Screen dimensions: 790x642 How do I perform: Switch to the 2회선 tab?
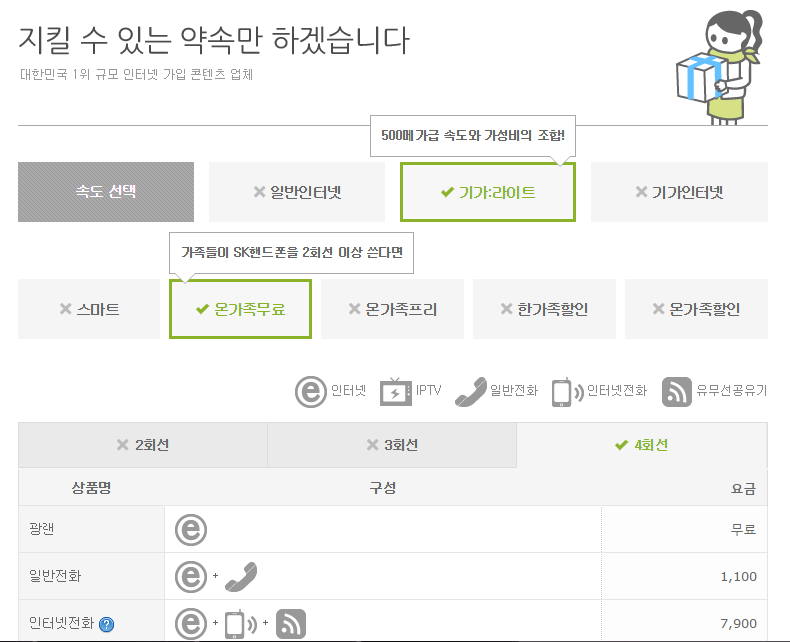tap(142, 445)
